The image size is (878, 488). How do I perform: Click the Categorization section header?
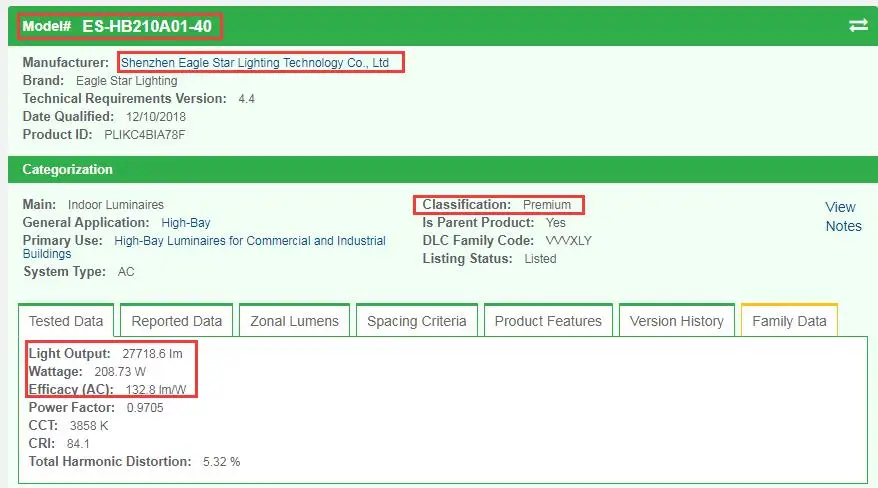pos(442,170)
